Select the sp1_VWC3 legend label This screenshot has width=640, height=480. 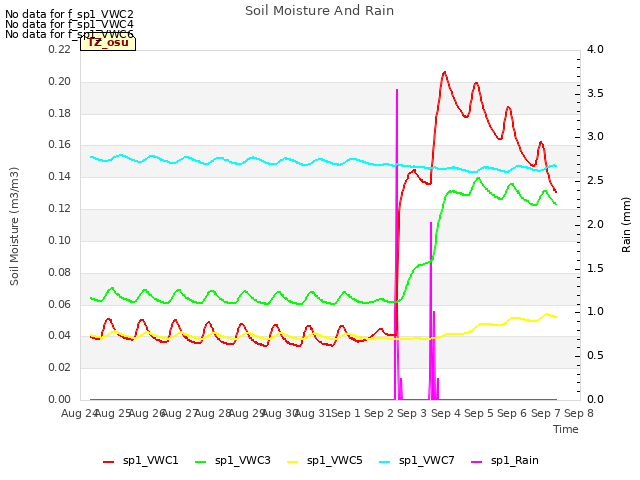(243, 461)
